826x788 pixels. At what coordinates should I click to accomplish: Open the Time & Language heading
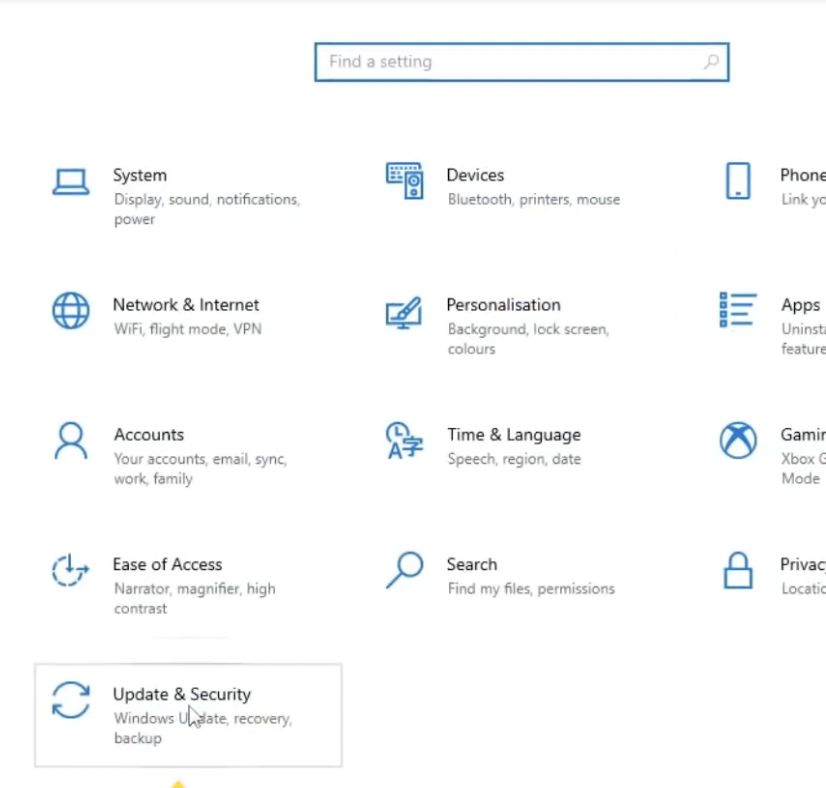(x=513, y=435)
